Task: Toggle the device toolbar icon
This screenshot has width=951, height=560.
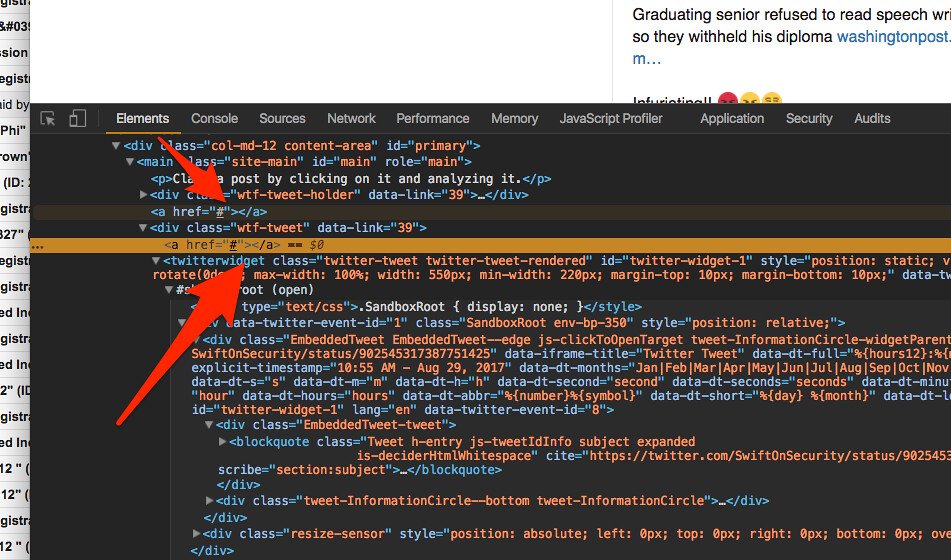Action: pos(78,118)
